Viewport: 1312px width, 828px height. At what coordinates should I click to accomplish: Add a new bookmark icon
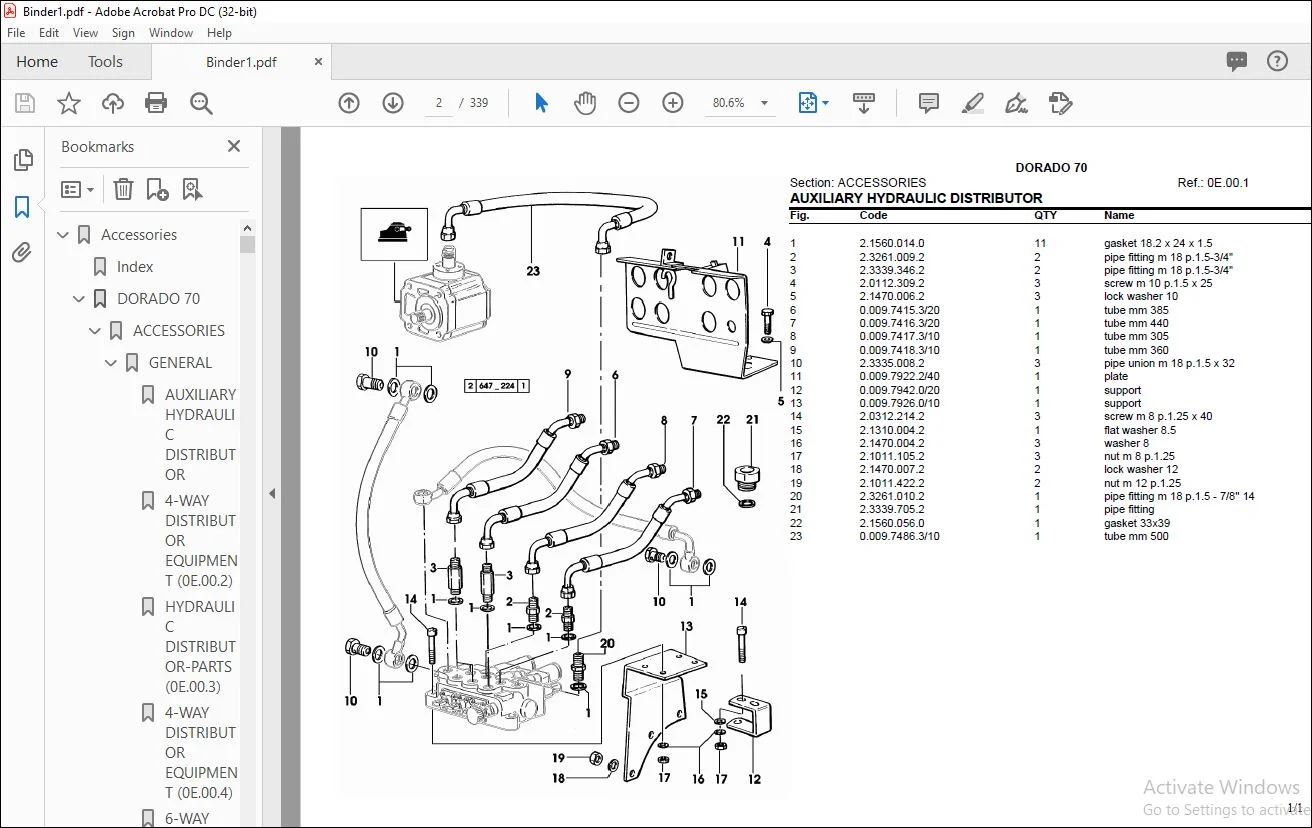(158, 189)
